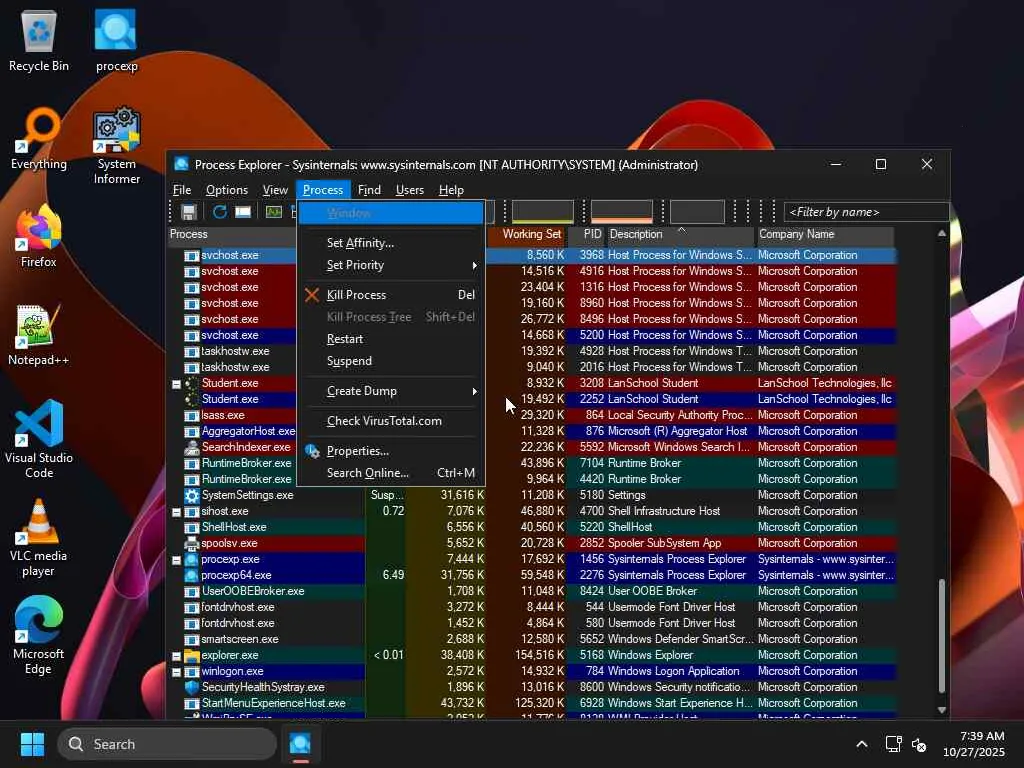Click the red X Kill Process icon
Screen dimensions: 1024x768
(312, 295)
